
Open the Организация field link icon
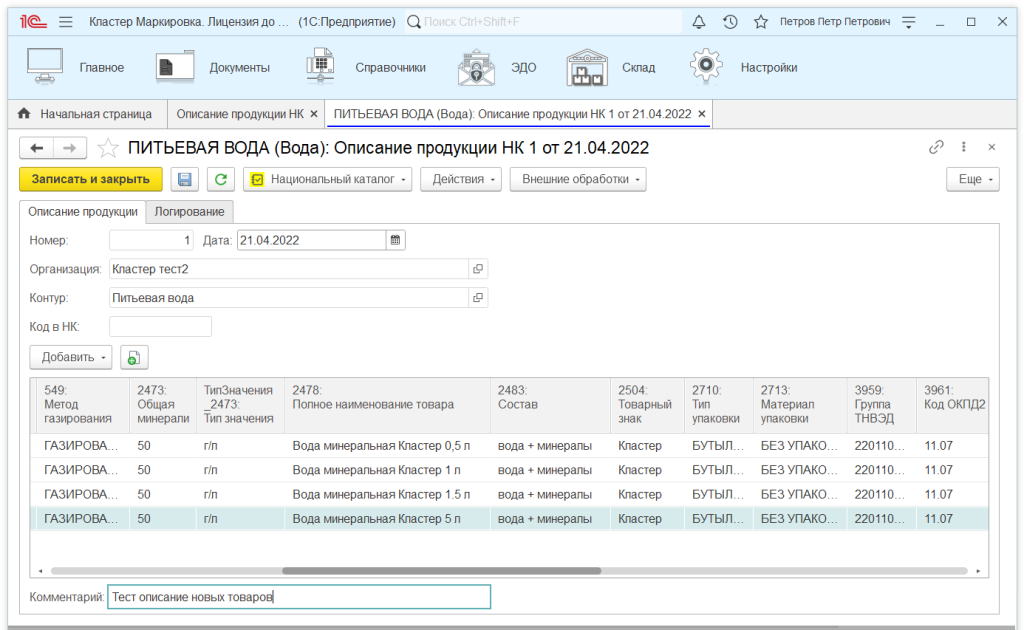coord(478,269)
